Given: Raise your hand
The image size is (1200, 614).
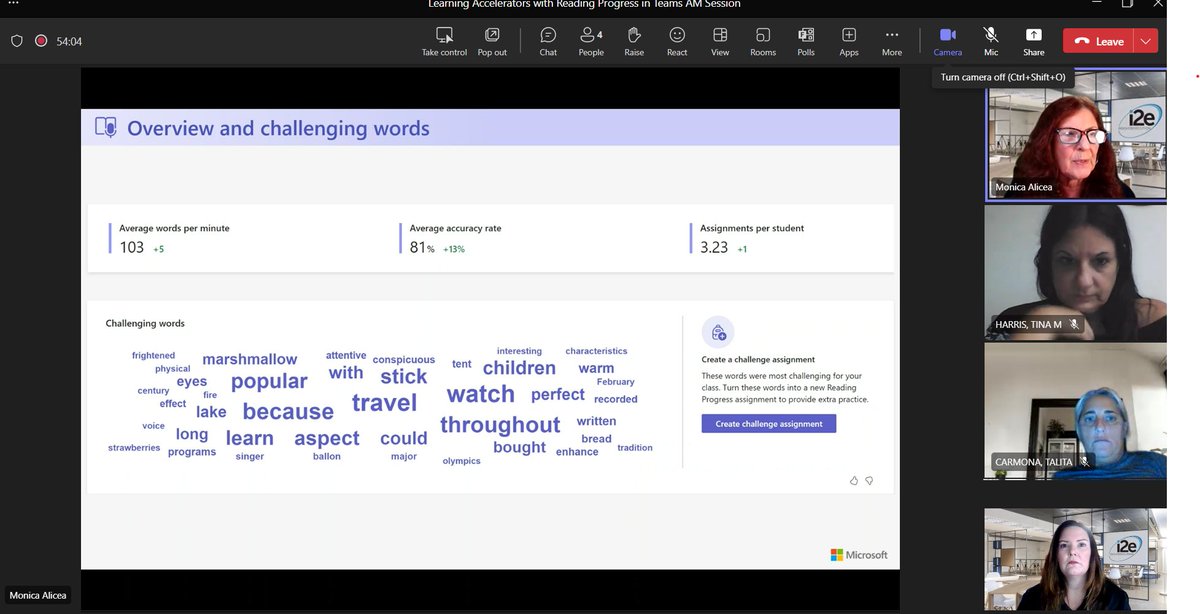Looking at the screenshot, I should [633, 40].
